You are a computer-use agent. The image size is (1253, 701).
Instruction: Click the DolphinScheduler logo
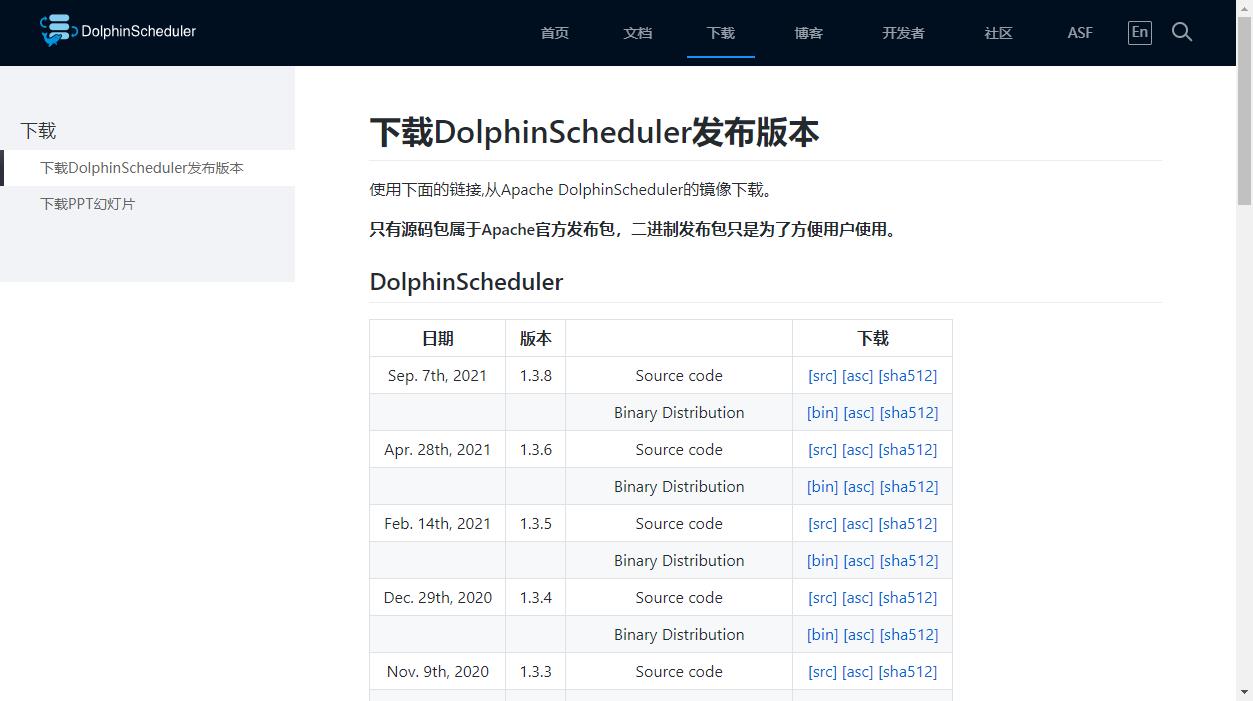[x=117, y=31]
